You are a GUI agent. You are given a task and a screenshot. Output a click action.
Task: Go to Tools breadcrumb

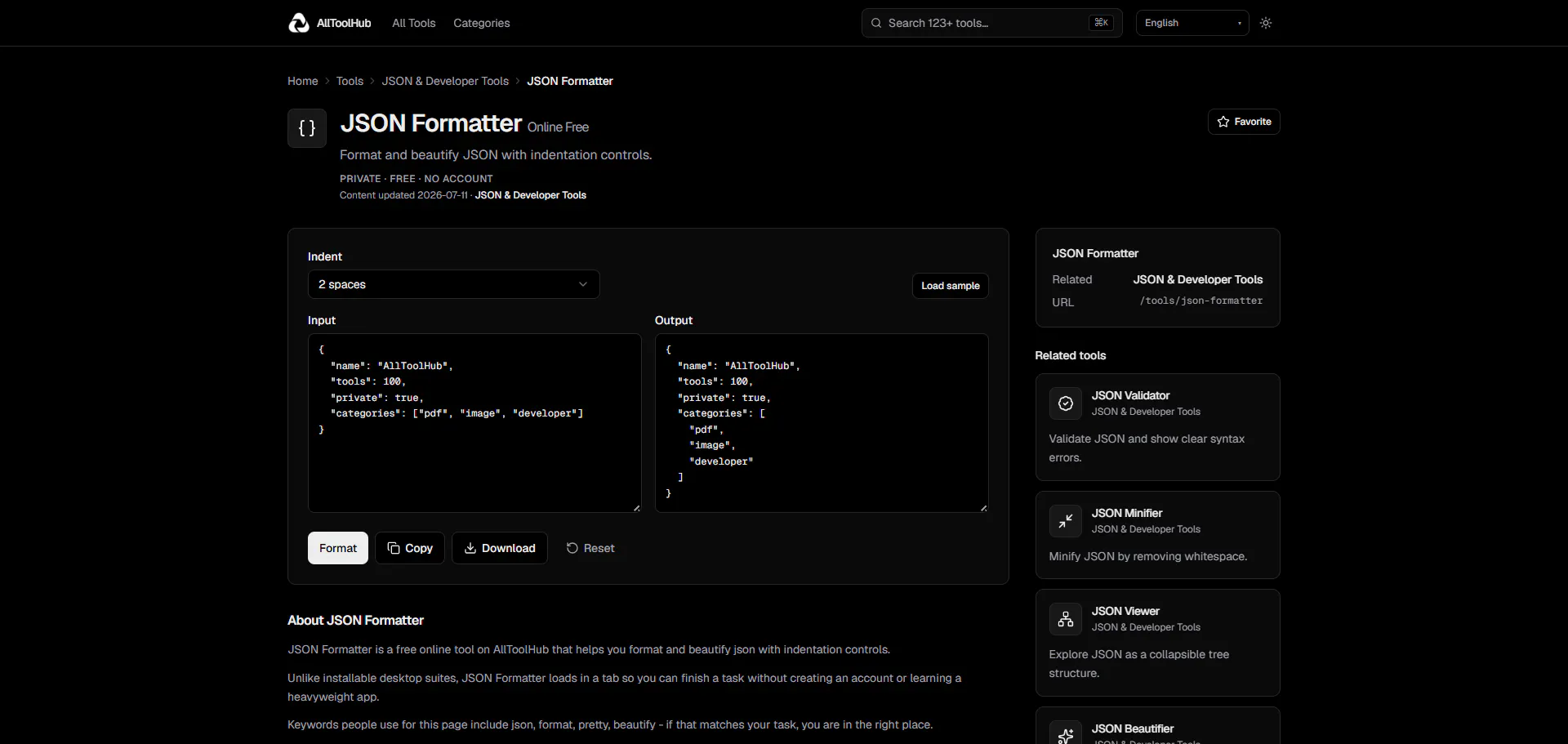pos(350,81)
